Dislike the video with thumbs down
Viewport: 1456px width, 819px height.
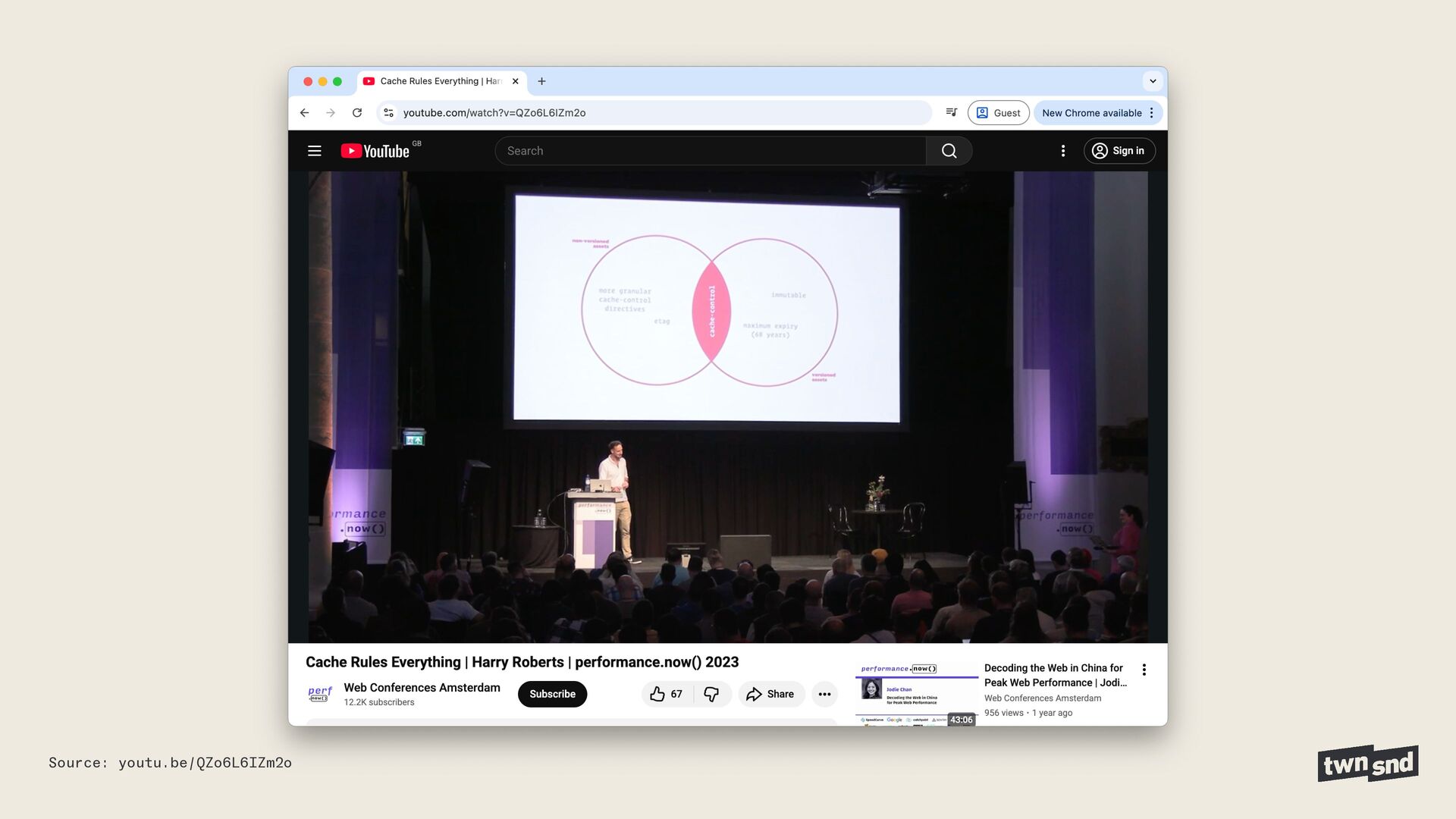pos(711,694)
